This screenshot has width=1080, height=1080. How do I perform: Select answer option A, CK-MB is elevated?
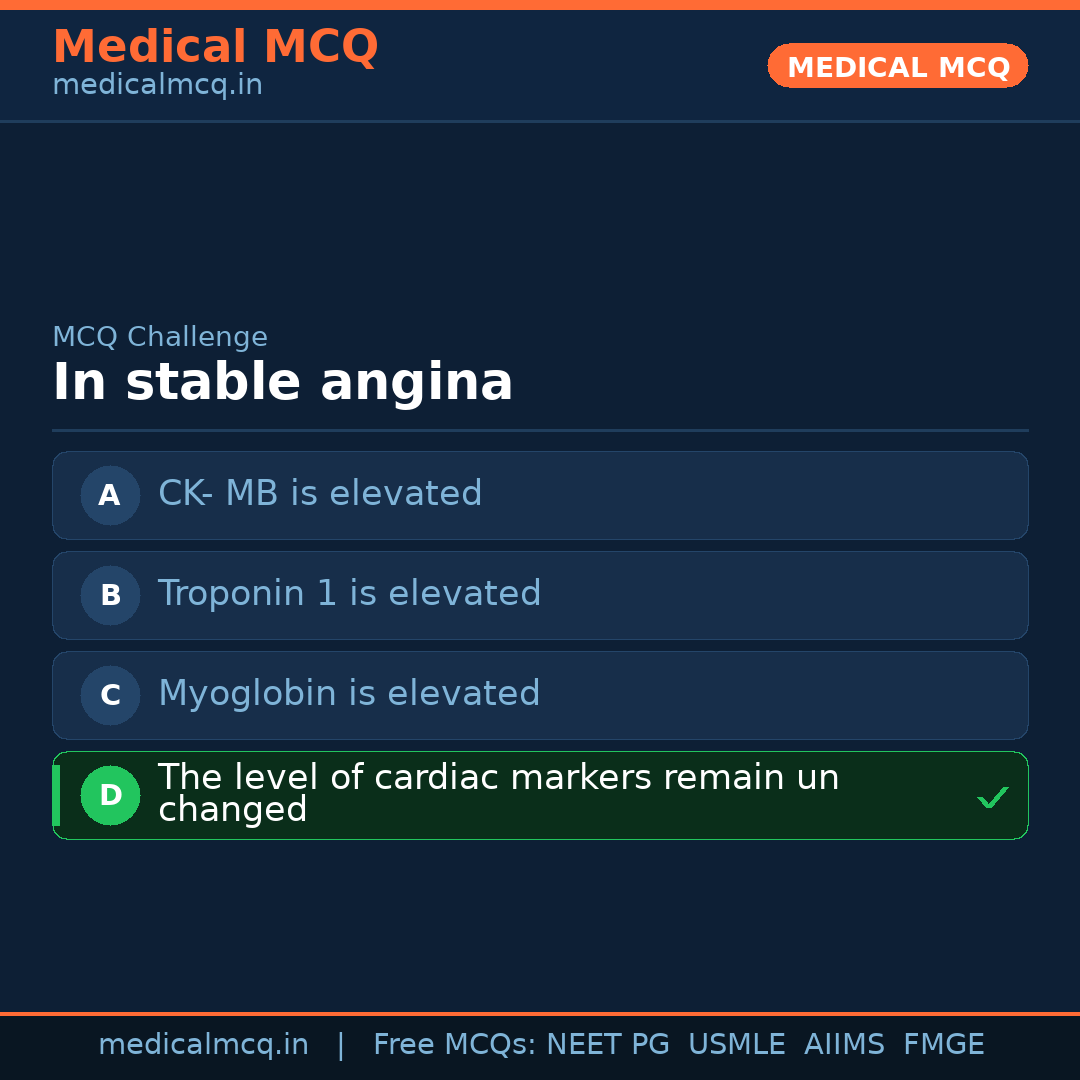tap(540, 495)
